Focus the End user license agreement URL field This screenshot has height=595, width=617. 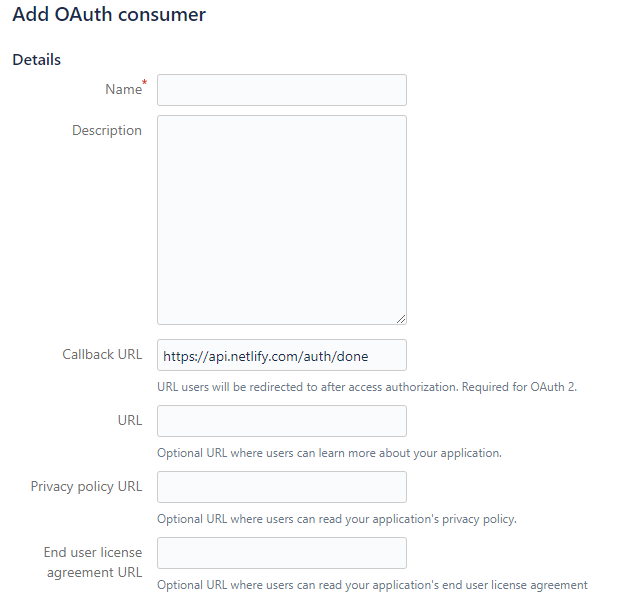(281, 553)
